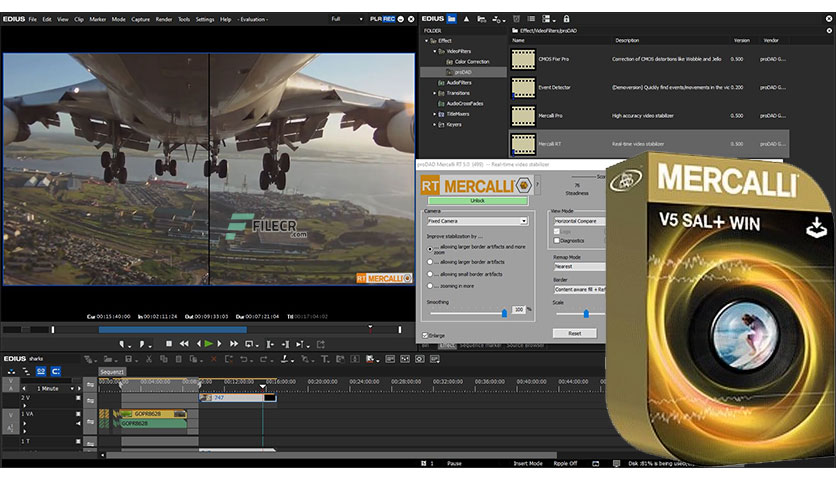836x484 pixels.
Task: Select the Event Detector effect
Action: [648, 87]
